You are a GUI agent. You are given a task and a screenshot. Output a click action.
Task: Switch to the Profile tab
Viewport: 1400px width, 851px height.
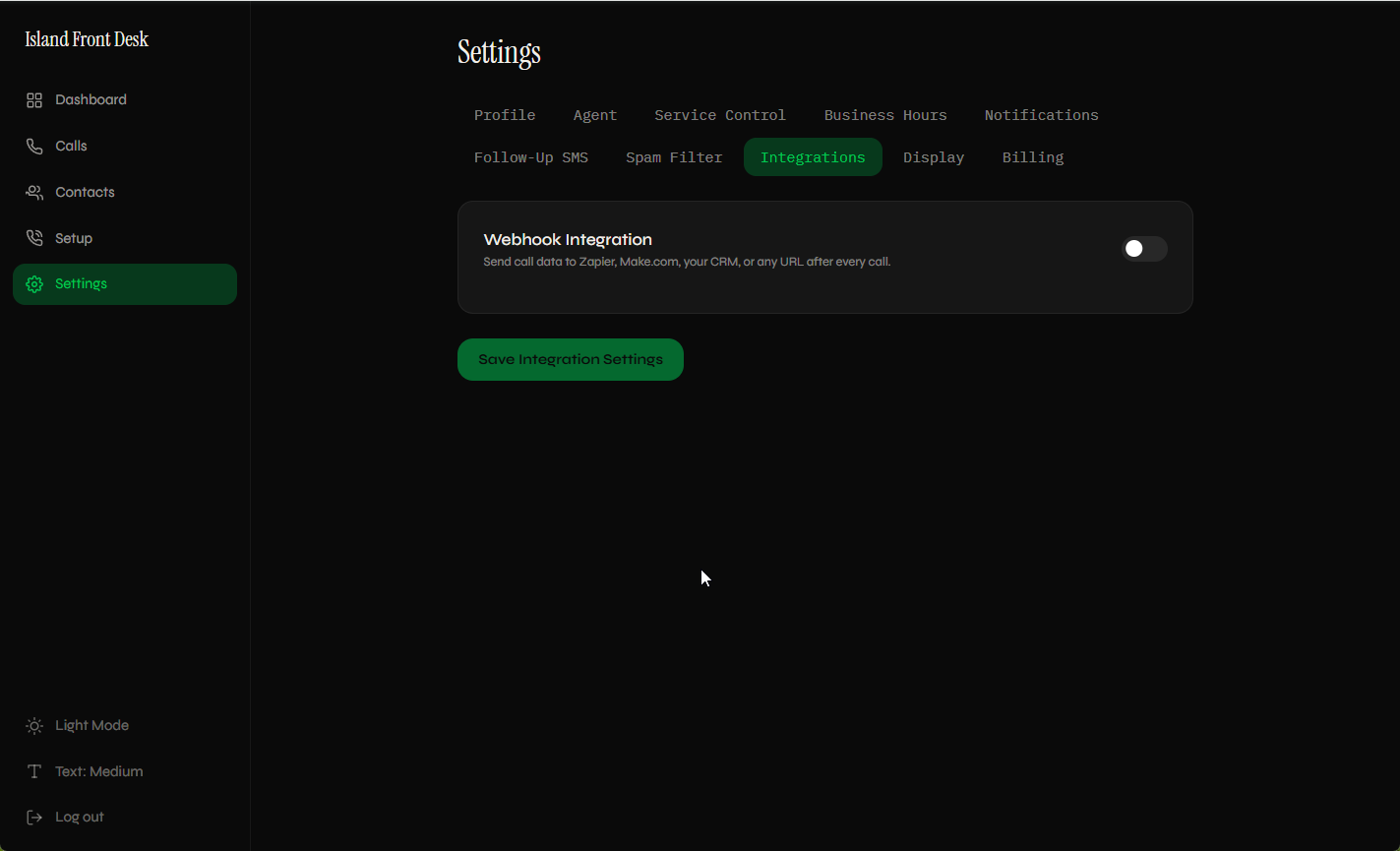[505, 115]
